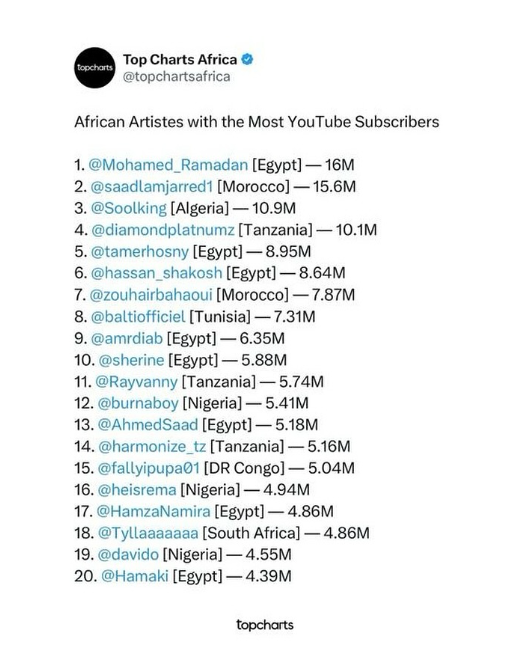Visit the @fallyipupa01 mention link
The width and height of the screenshot is (508, 647).
point(149,468)
